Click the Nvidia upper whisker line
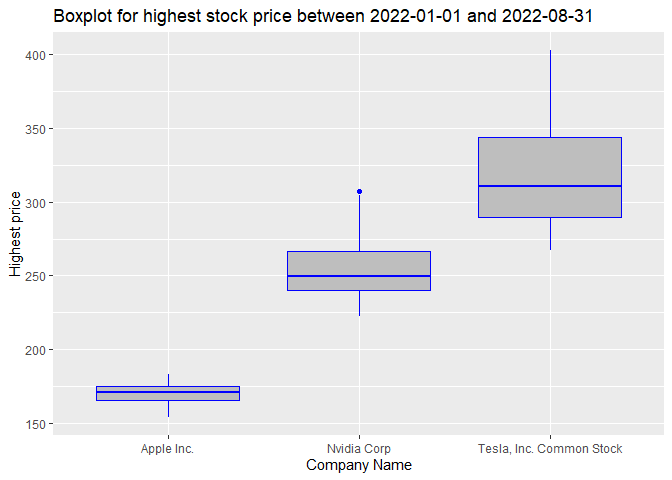This screenshot has height=480, width=672. pos(359,225)
